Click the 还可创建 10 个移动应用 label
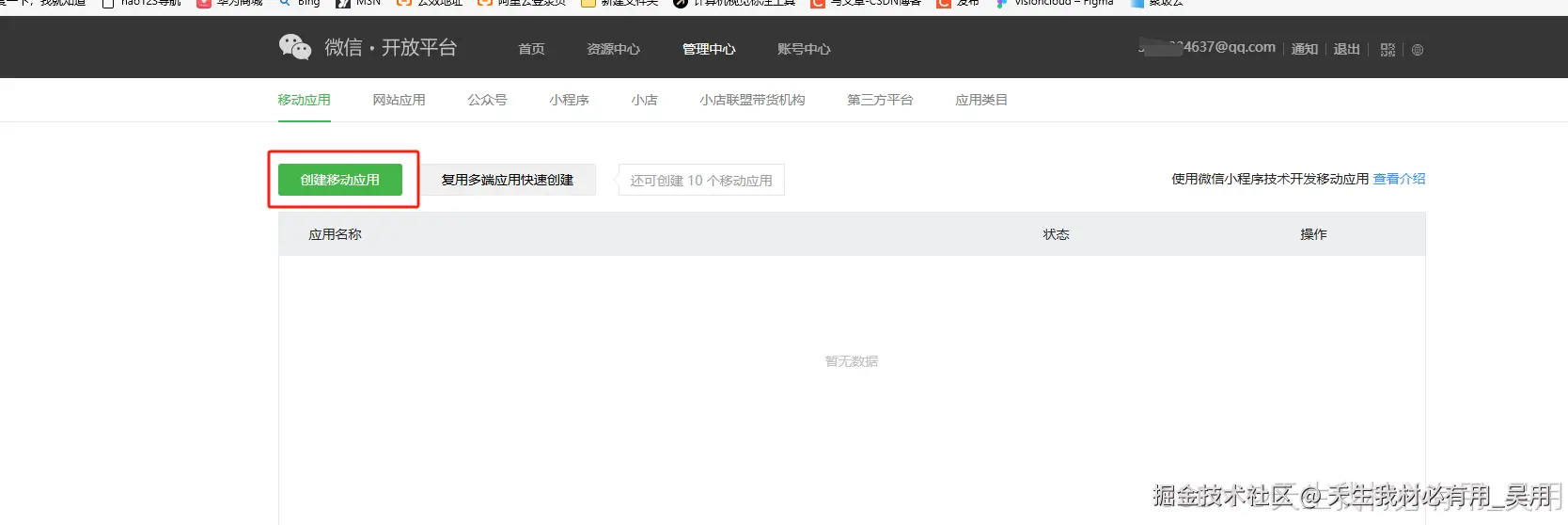 coord(701,181)
